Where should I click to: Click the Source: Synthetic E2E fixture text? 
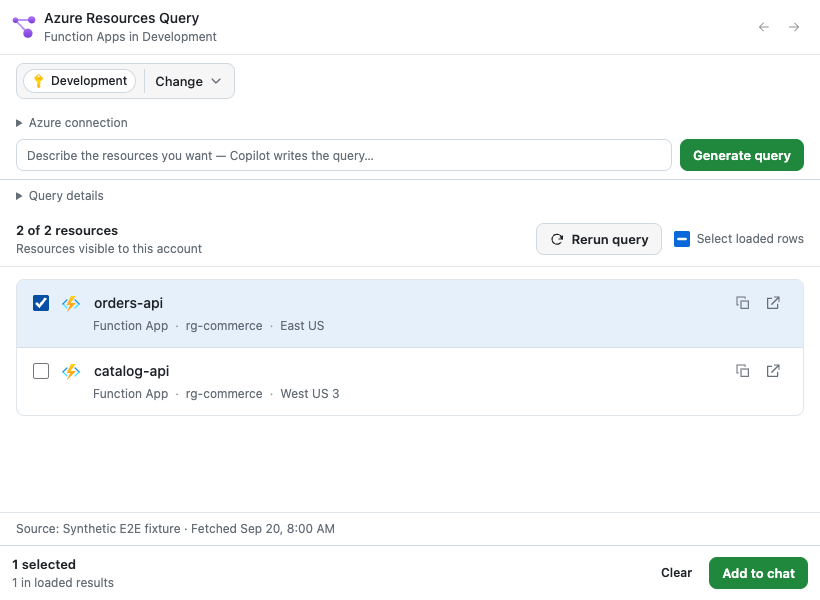pyautogui.click(x=98, y=529)
